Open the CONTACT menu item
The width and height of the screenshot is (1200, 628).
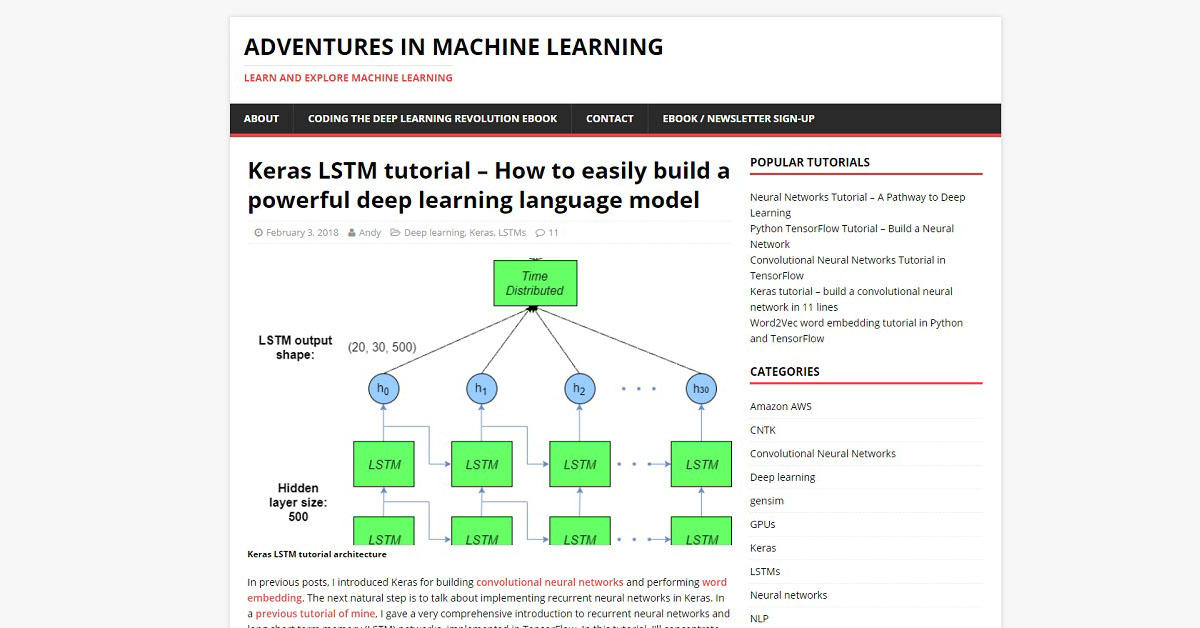coord(609,118)
